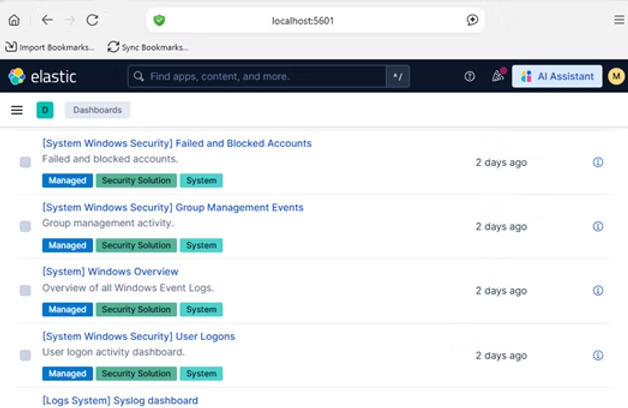This screenshot has width=628, height=408.
Task: Click the Elastic logo
Action: pos(42,76)
